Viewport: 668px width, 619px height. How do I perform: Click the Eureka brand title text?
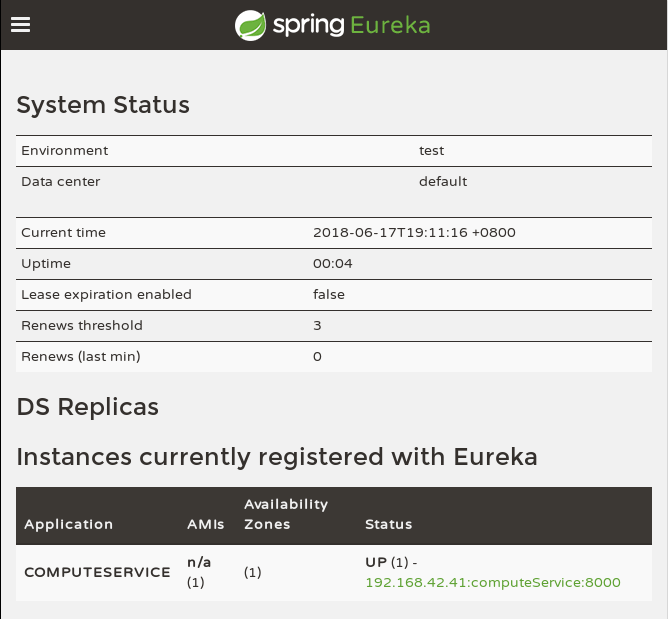tap(390, 25)
